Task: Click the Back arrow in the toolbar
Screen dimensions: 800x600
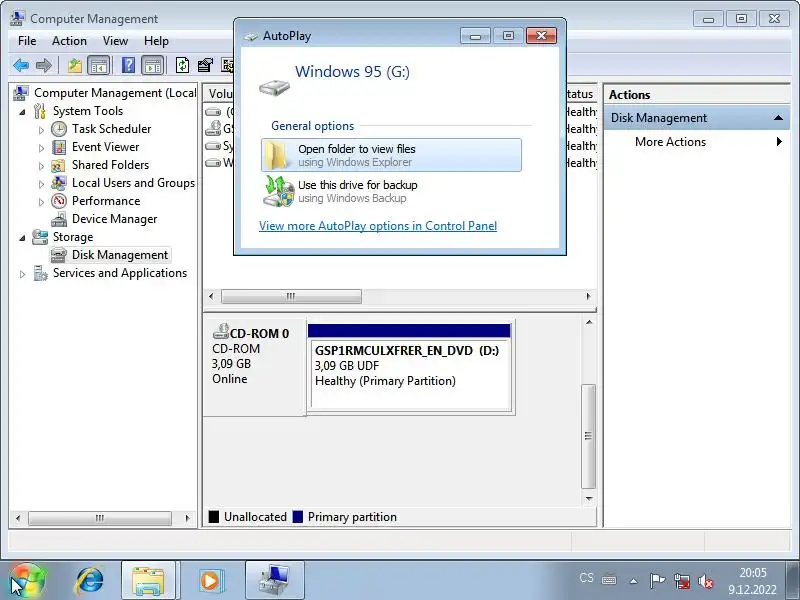Action: (21, 65)
